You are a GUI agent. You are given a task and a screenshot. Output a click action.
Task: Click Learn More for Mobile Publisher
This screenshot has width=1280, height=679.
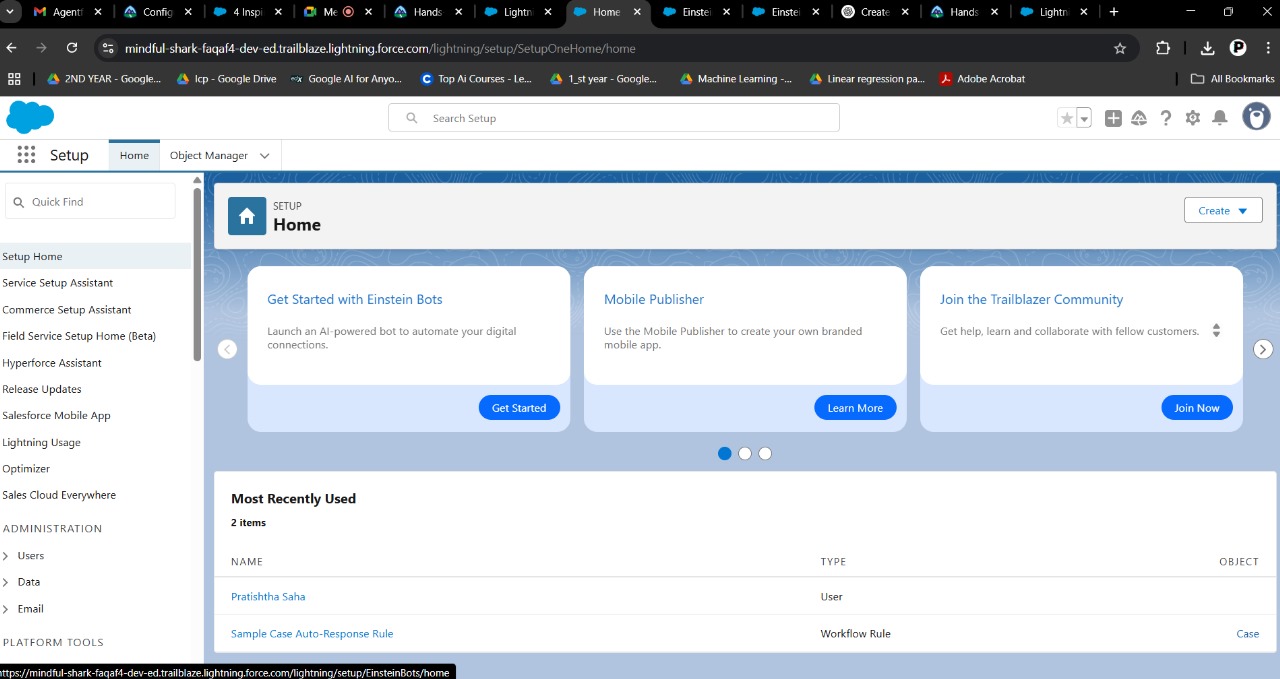click(855, 408)
